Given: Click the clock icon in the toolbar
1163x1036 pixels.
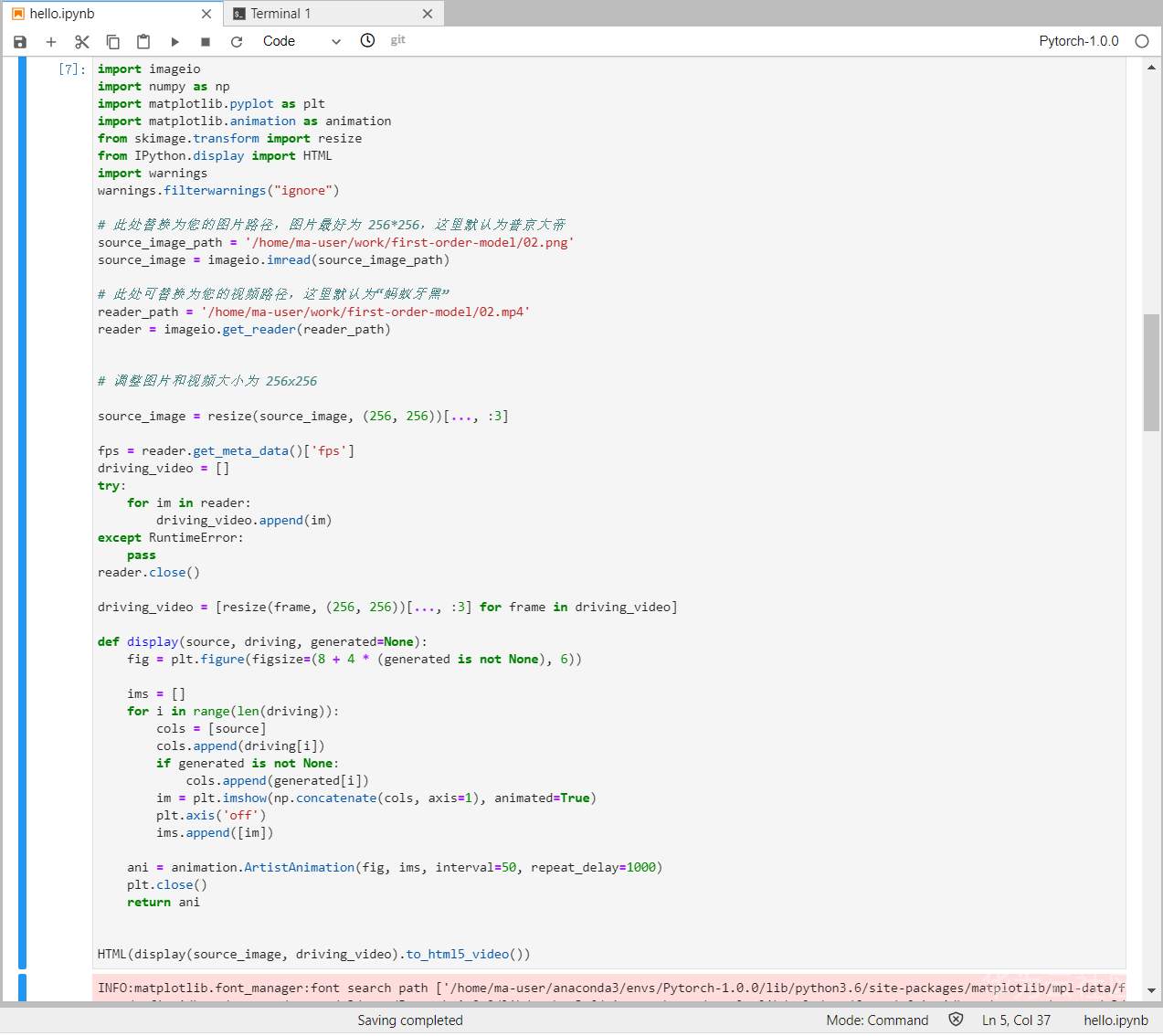Looking at the screenshot, I should (367, 40).
